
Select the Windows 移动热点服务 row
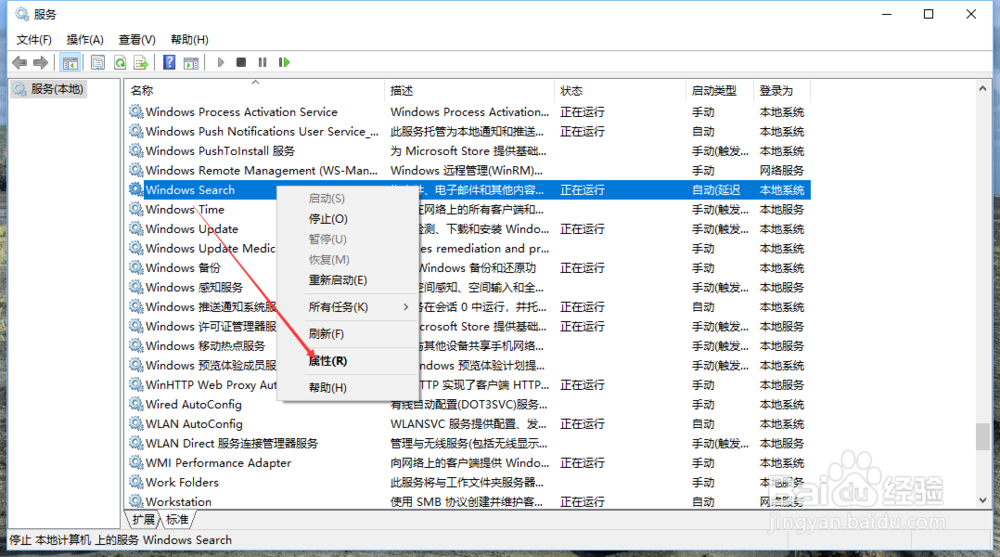pyautogui.click(x=468, y=346)
